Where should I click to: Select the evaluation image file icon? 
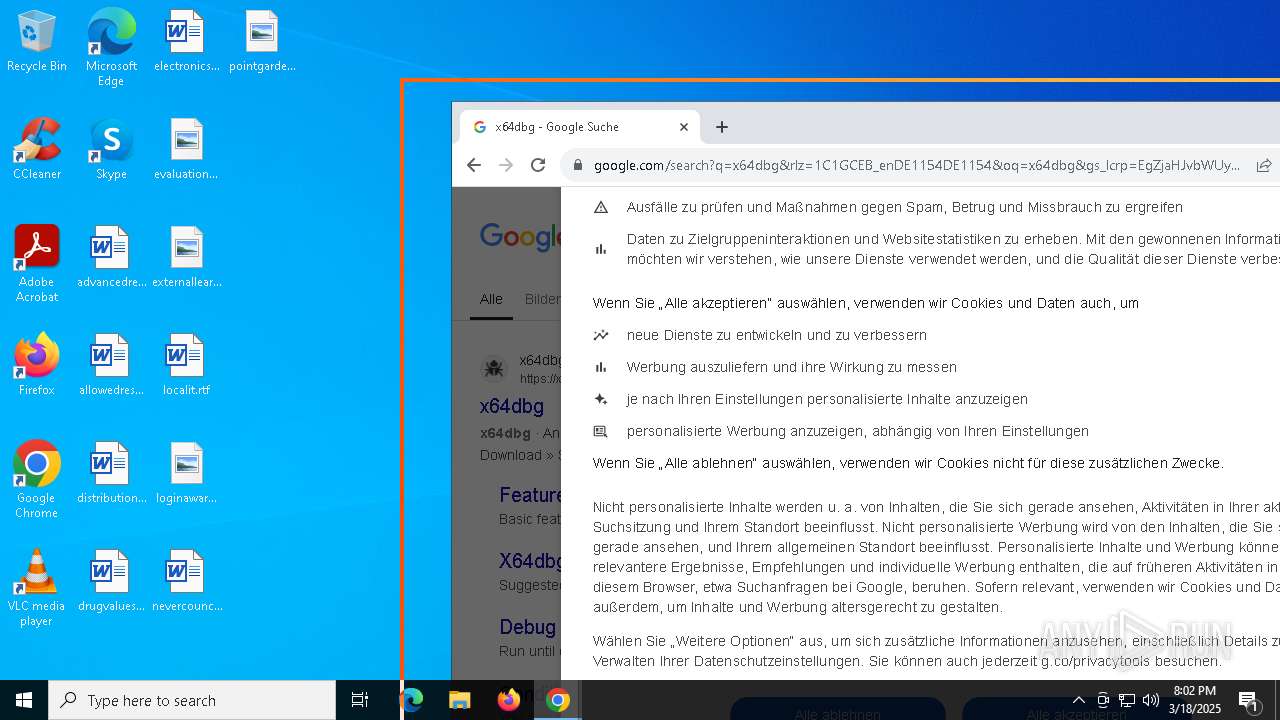tap(186, 150)
